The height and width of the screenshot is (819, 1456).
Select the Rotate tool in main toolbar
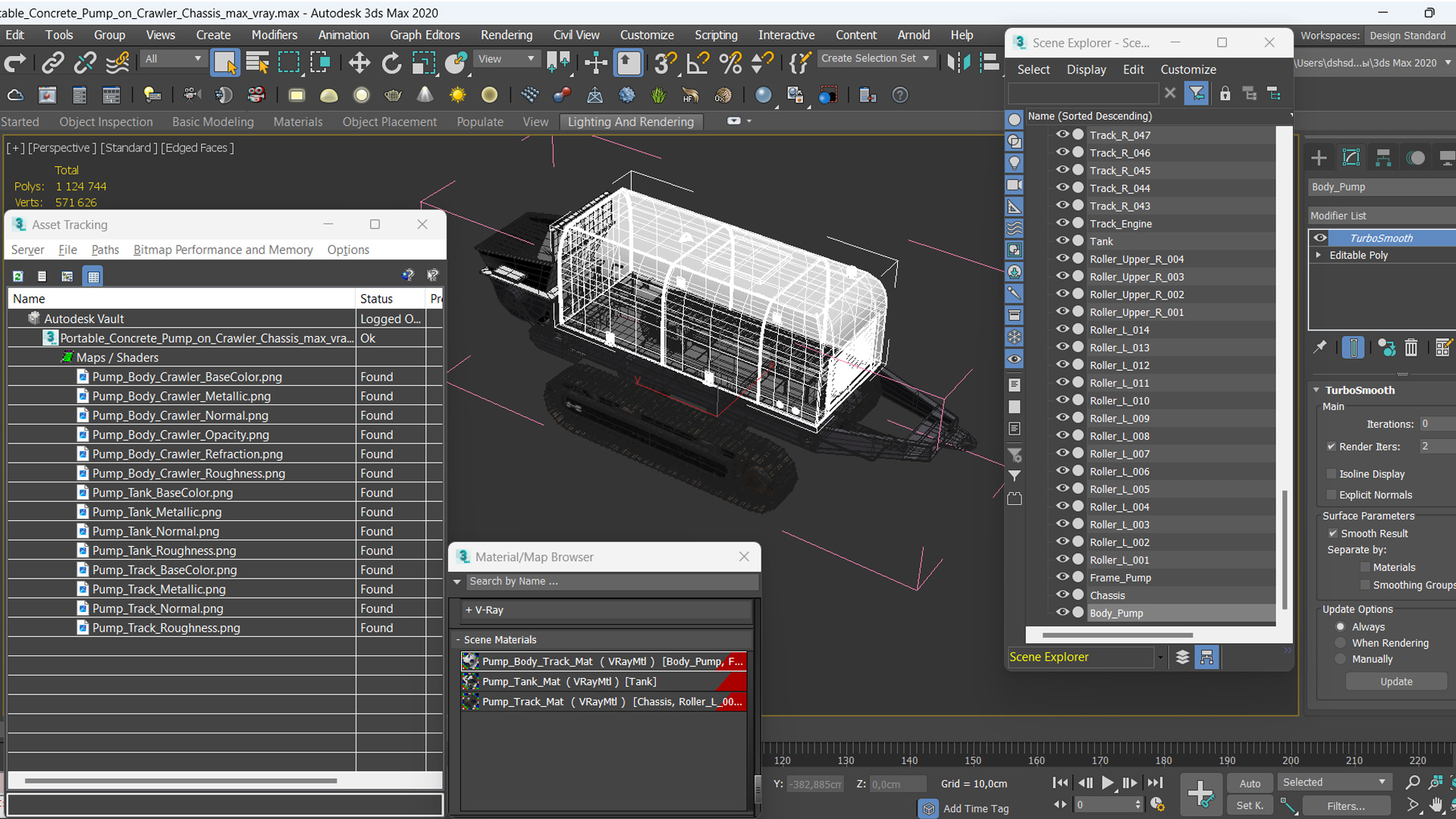coord(391,63)
